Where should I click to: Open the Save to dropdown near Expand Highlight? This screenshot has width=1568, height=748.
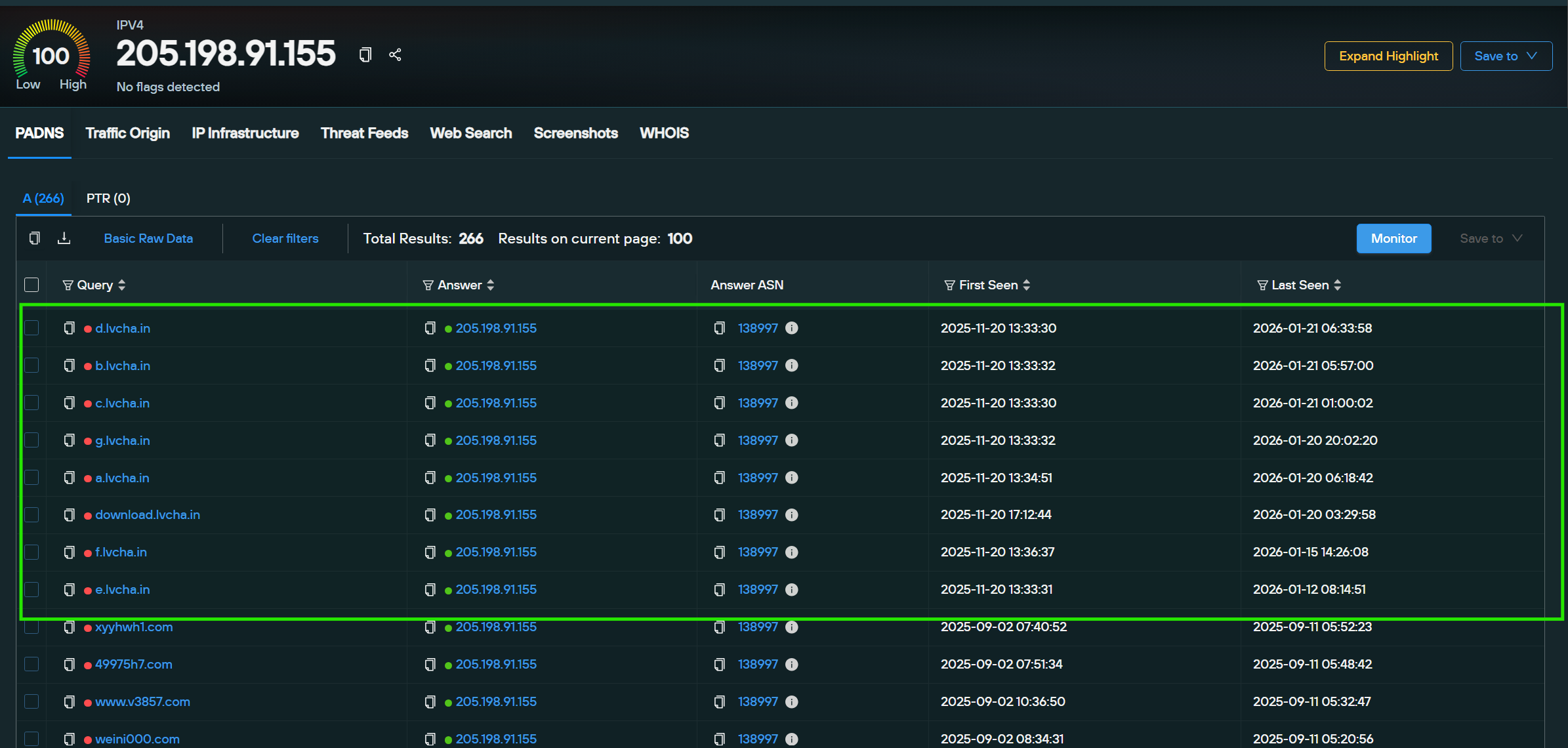coord(1506,56)
